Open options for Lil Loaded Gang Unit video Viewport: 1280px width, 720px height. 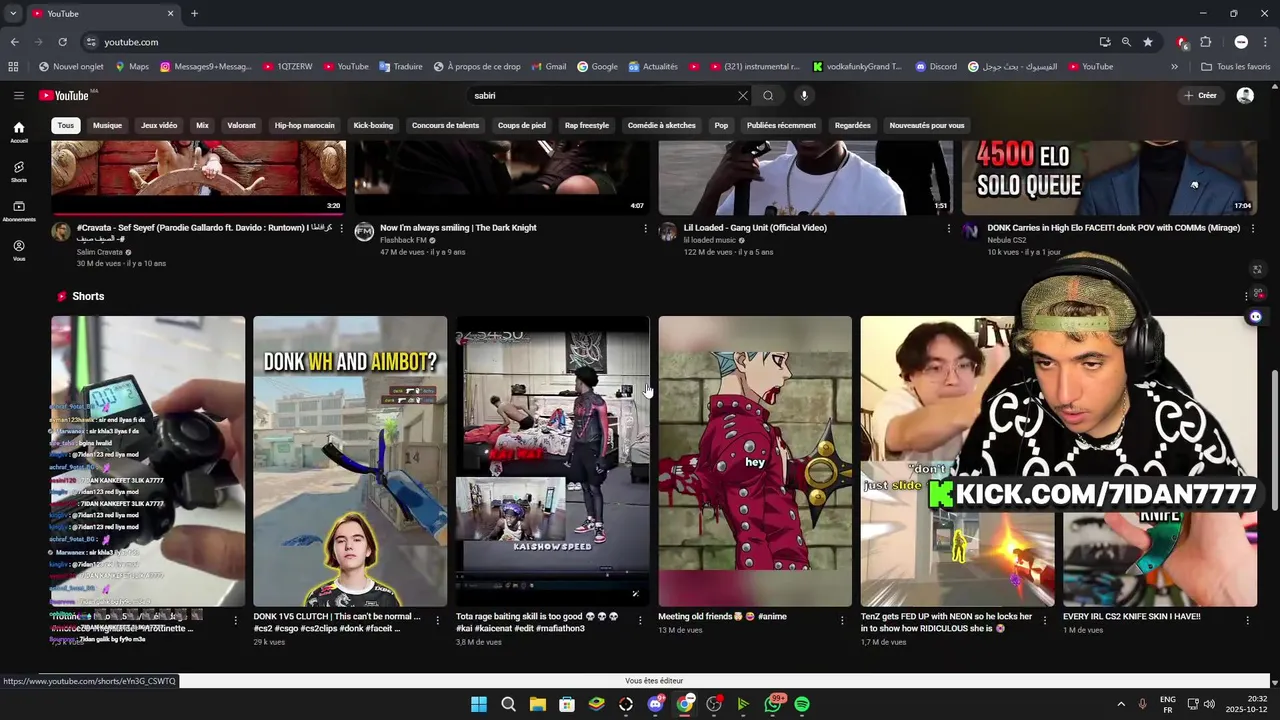pyautogui.click(x=949, y=228)
